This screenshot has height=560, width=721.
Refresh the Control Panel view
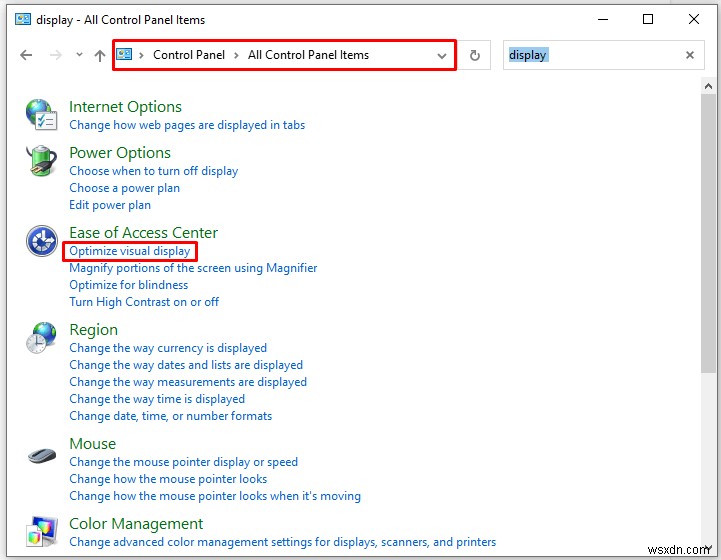click(475, 56)
